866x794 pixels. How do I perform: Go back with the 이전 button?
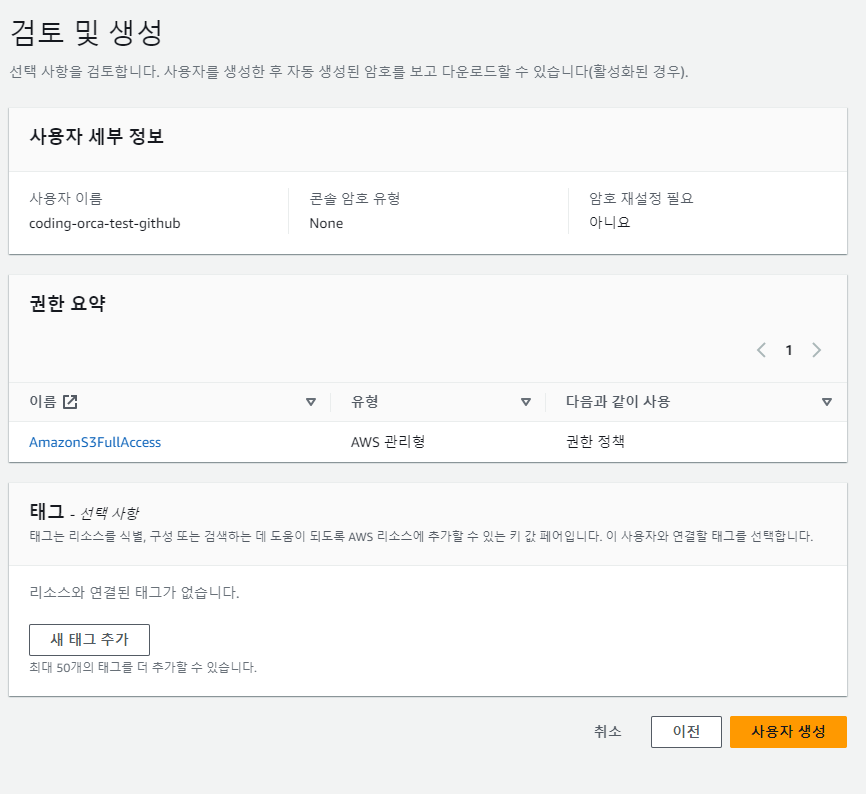pos(686,732)
